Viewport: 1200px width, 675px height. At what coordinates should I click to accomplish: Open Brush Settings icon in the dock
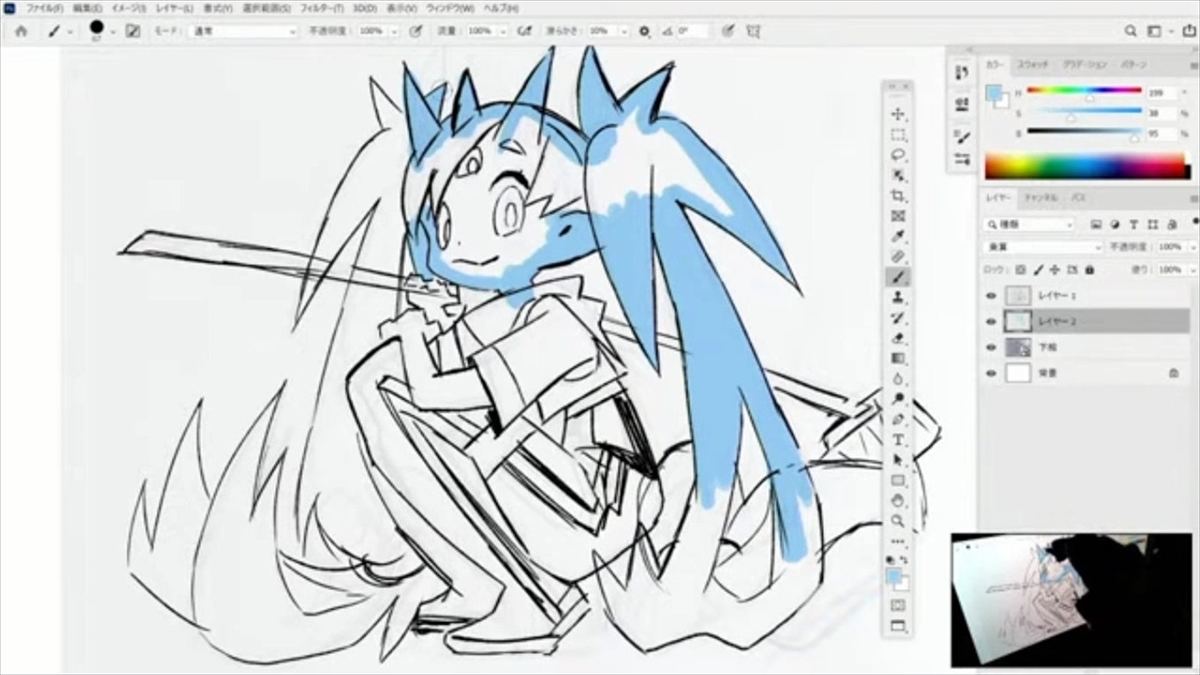(961, 159)
